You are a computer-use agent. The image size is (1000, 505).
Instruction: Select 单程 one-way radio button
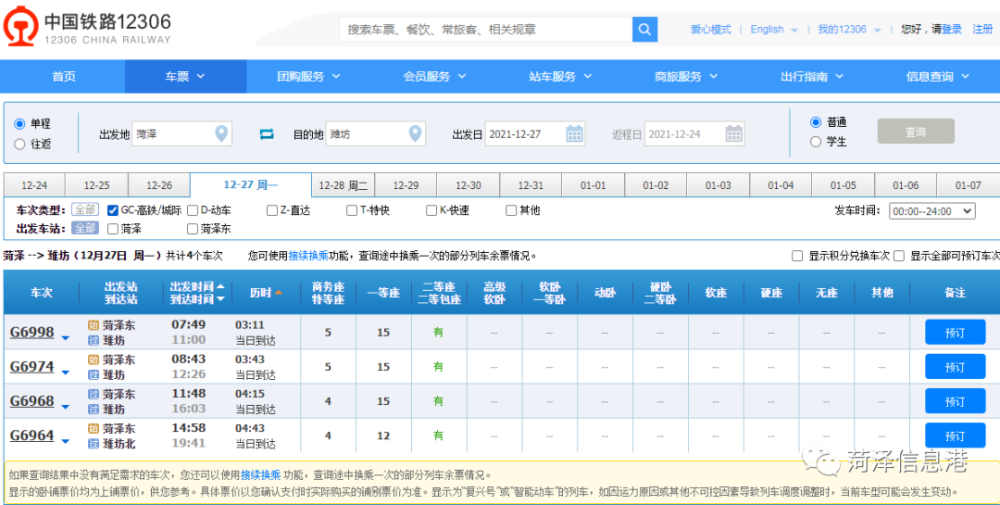click(19, 124)
